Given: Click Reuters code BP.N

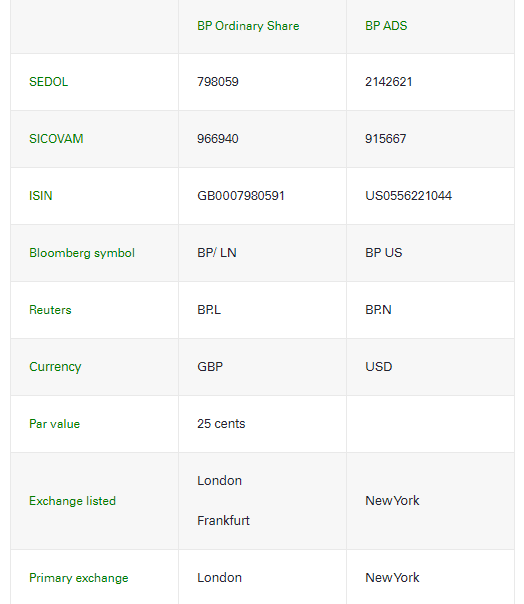Looking at the screenshot, I should pos(378,310).
